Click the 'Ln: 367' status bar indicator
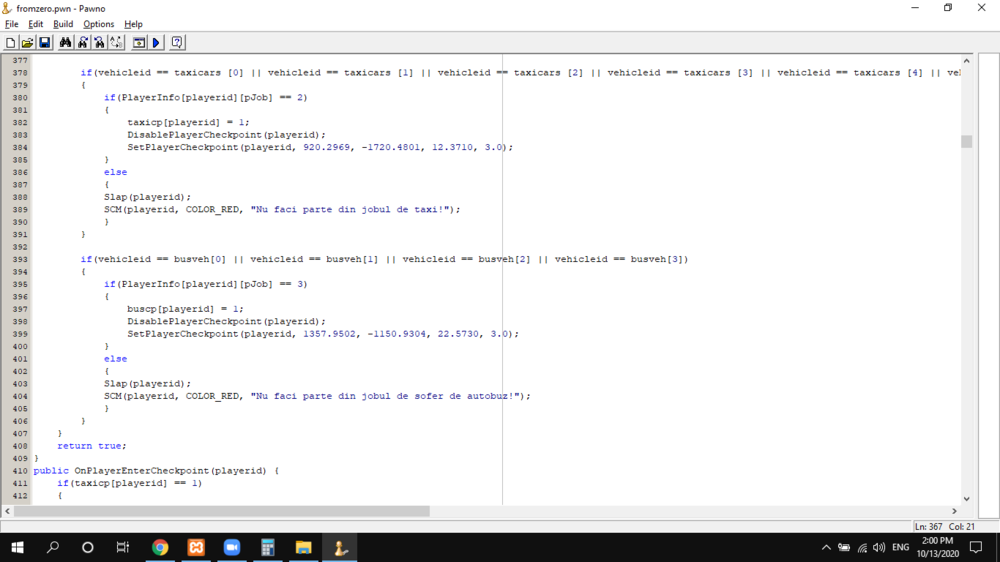The height and width of the screenshot is (562, 1000). [928, 527]
